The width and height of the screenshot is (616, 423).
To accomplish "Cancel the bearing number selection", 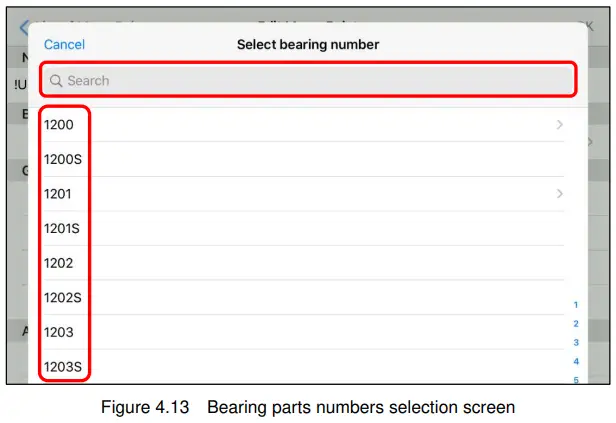I will click(x=64, y=45).
